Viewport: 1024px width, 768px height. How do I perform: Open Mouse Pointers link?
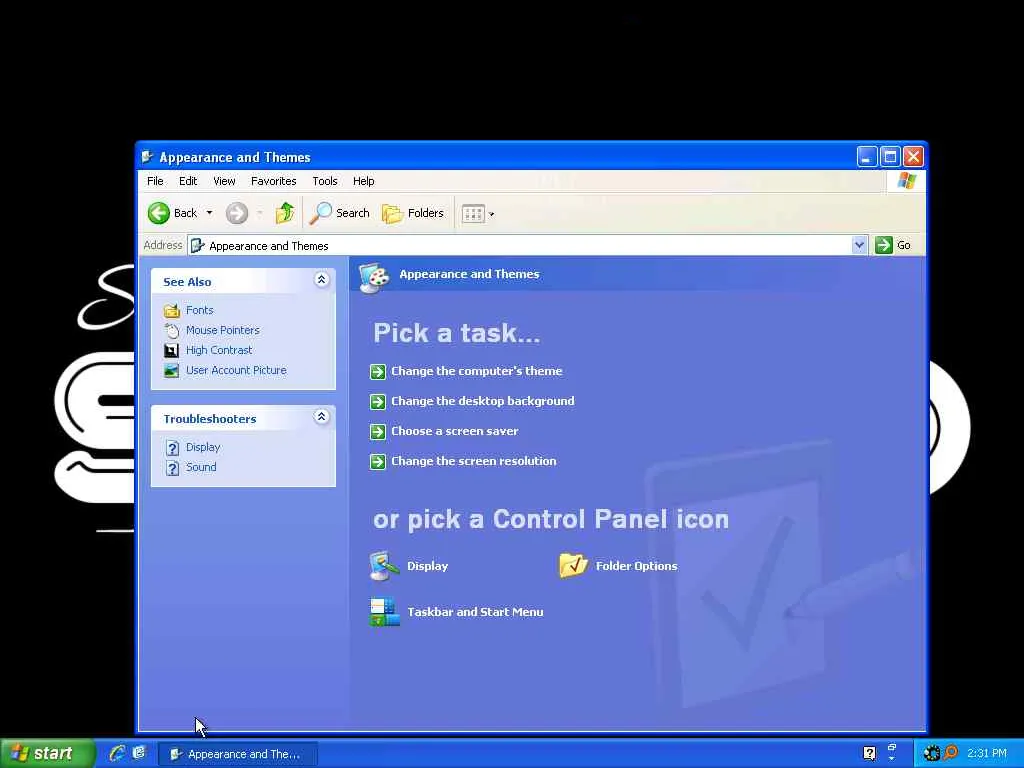pos(223,330)
